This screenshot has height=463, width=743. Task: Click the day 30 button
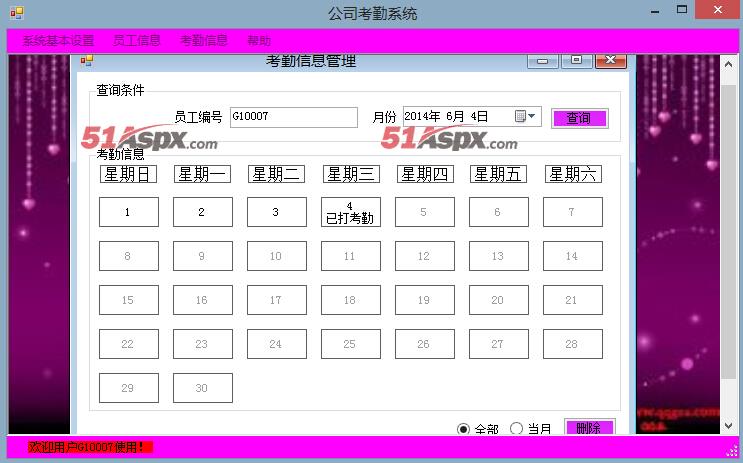[x=203, y=388]
